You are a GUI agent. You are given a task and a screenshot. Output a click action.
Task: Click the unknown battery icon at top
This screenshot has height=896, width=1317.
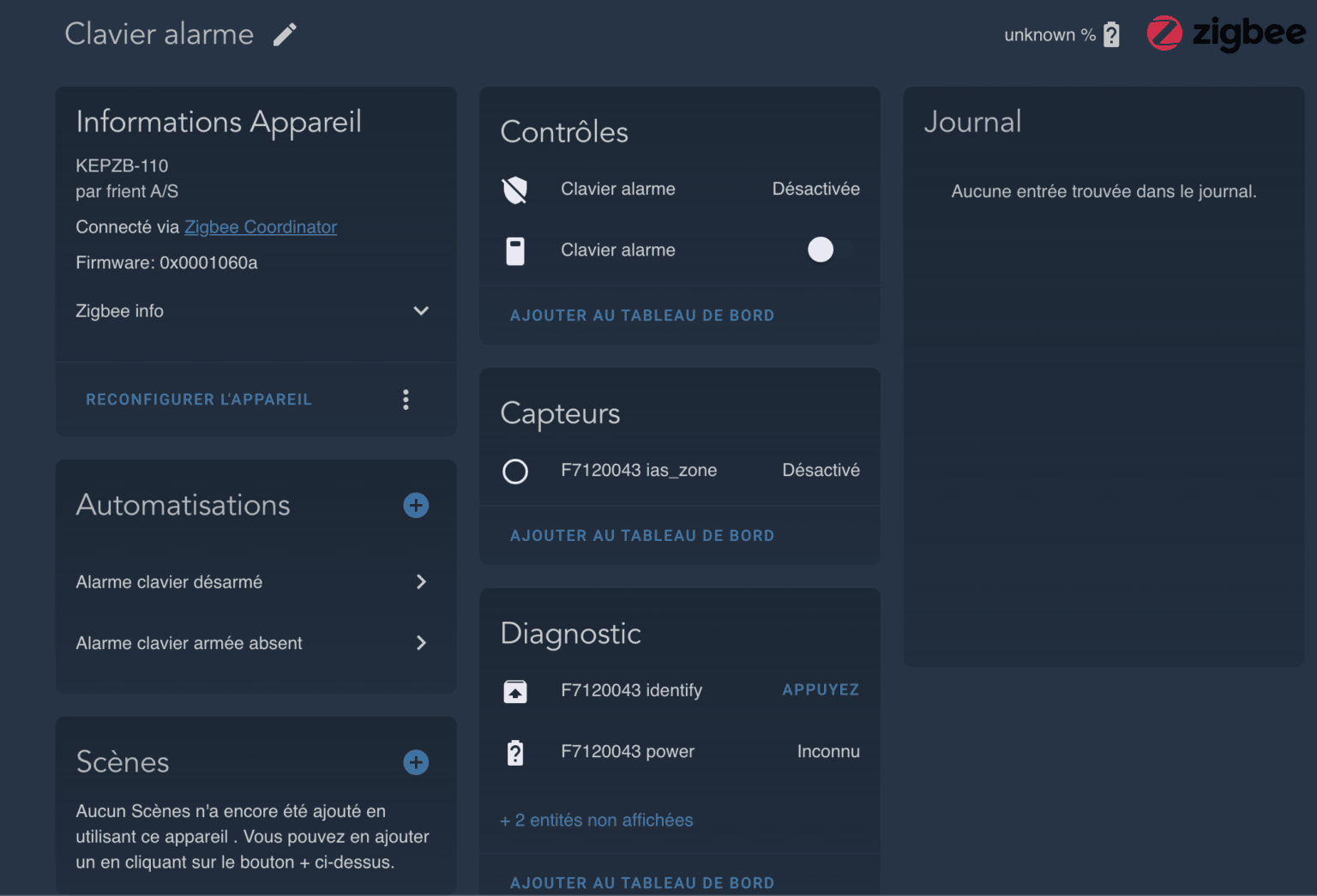pyautogui.click(x=1111, y=35)
